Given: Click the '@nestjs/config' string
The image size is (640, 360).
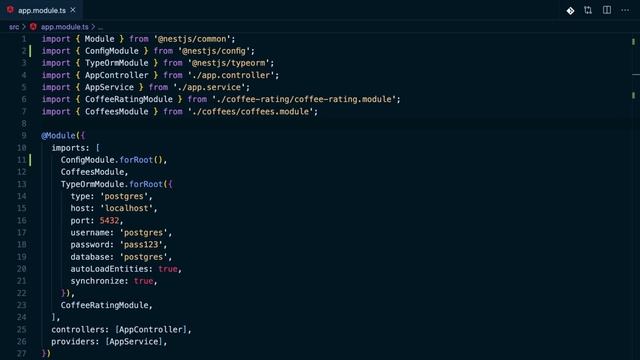Looking at the screenshot, I should pyautogui.click(x=214, y=51).
